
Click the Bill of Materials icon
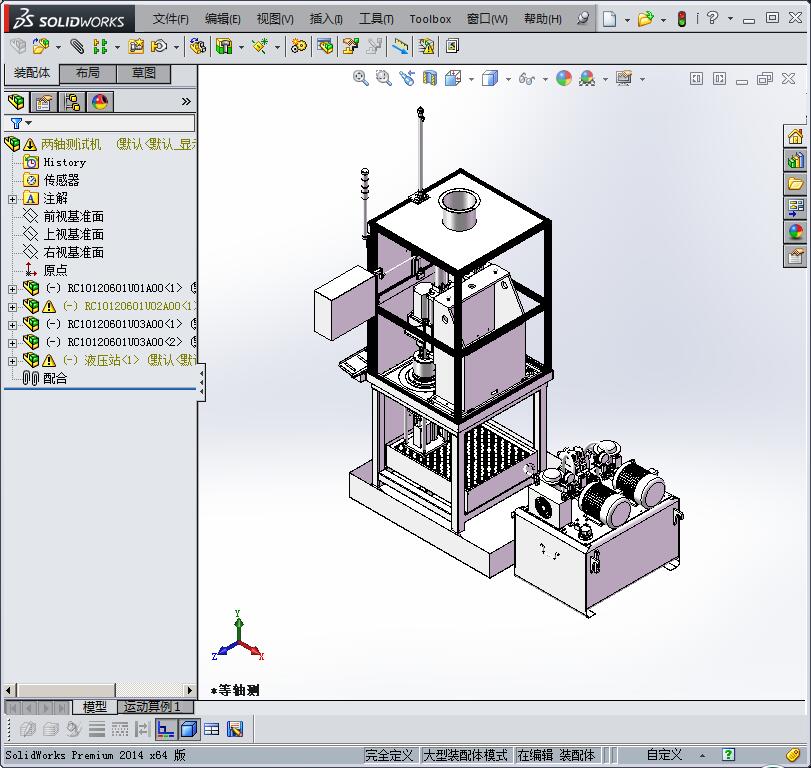pos(325,47)
